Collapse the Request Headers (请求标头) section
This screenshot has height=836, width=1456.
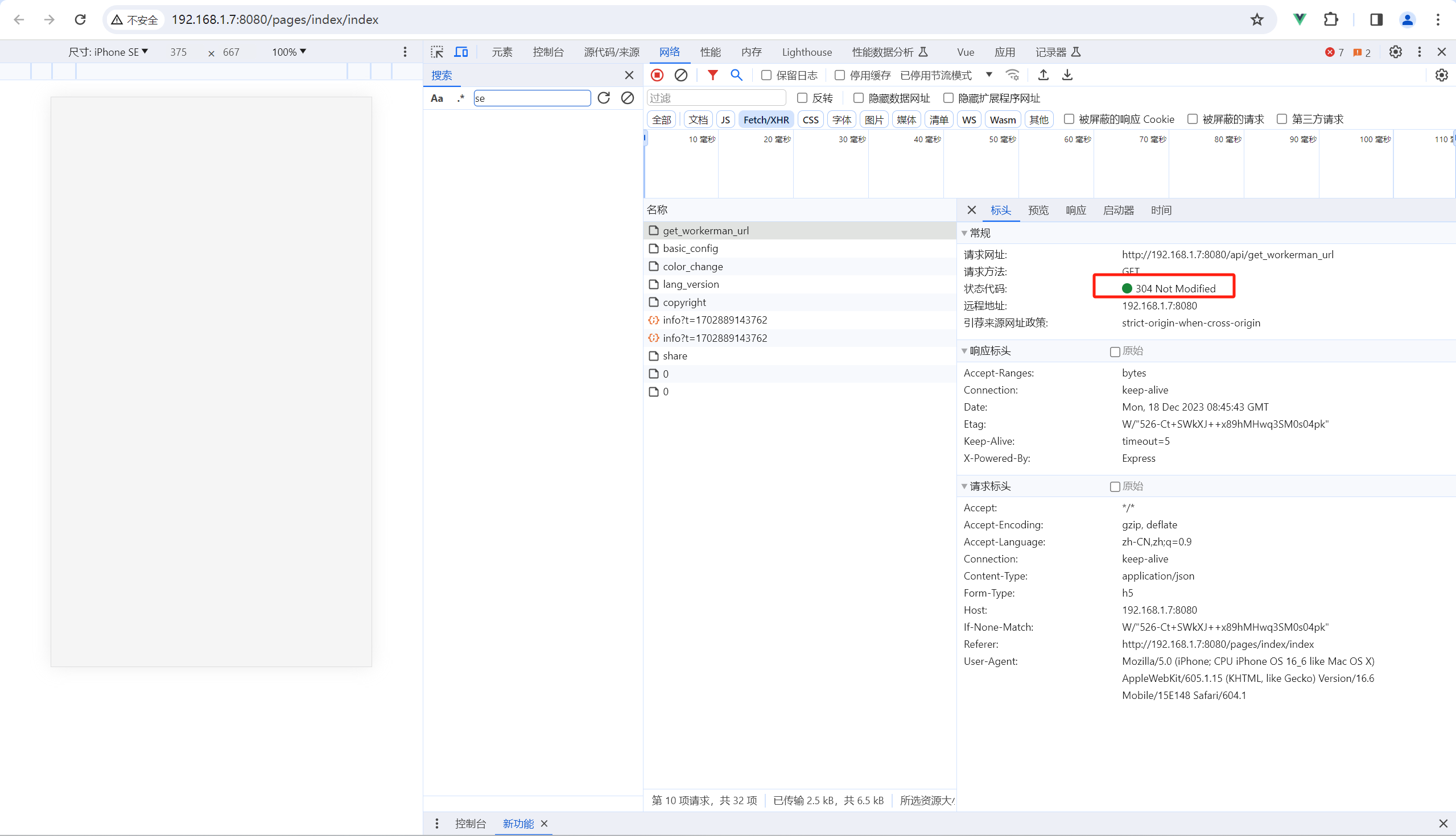click(964, 486)
